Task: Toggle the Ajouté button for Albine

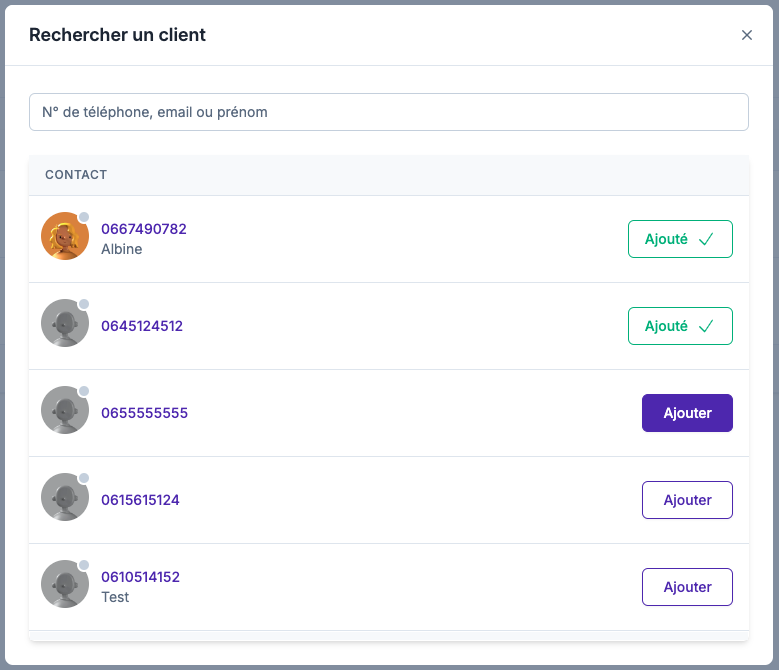Action: pyautogui.click(x=680, y=239)
